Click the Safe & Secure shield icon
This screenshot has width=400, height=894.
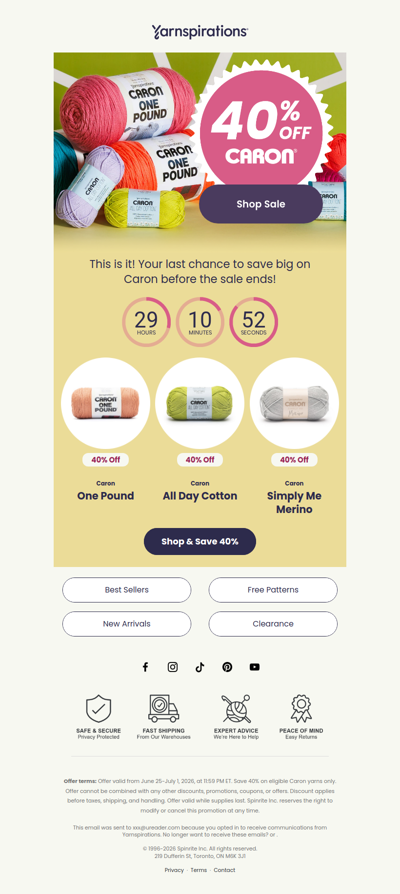(99, 709)
